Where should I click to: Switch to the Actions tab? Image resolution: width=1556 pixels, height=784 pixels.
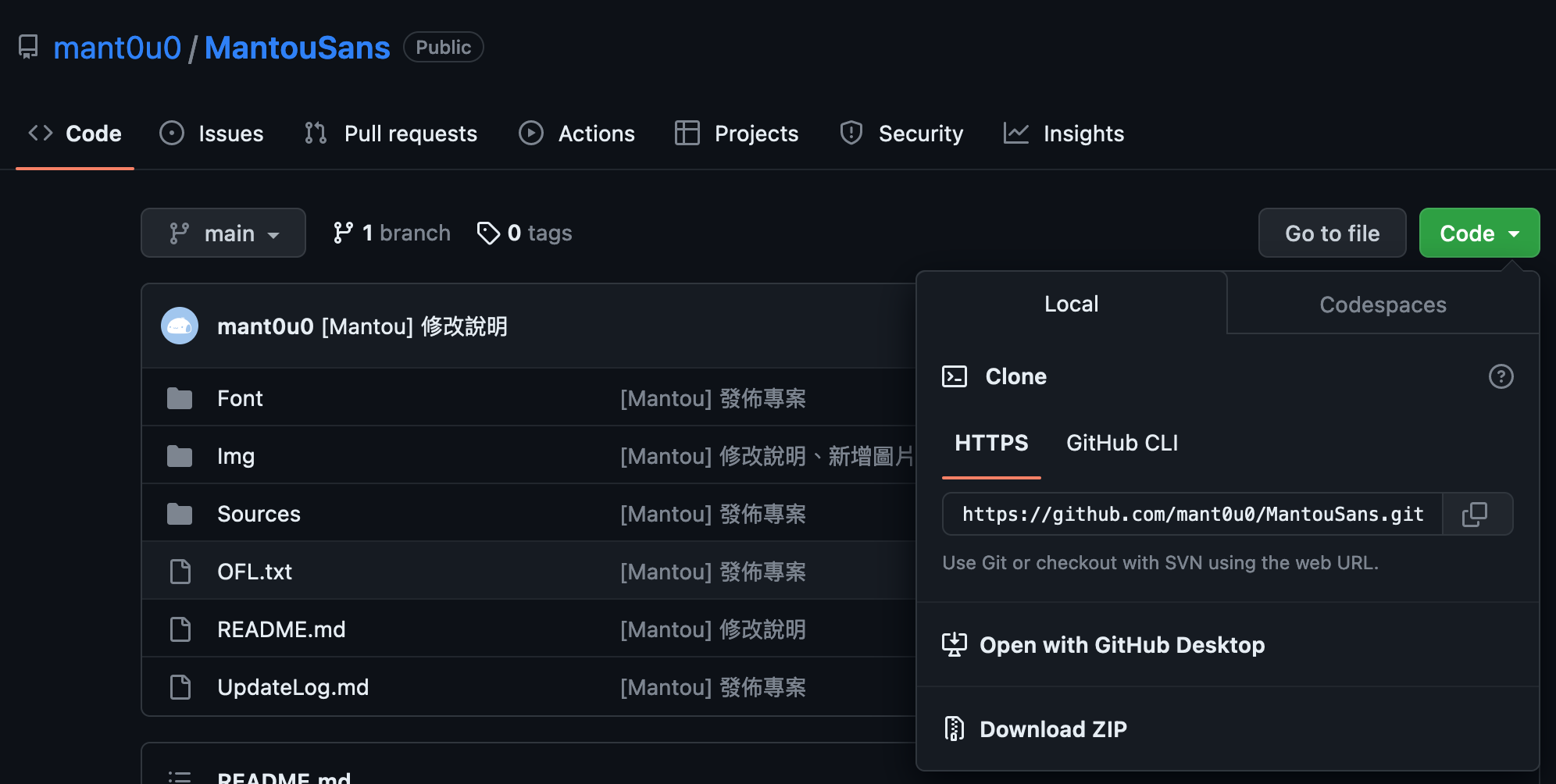[x=577, y=134]
